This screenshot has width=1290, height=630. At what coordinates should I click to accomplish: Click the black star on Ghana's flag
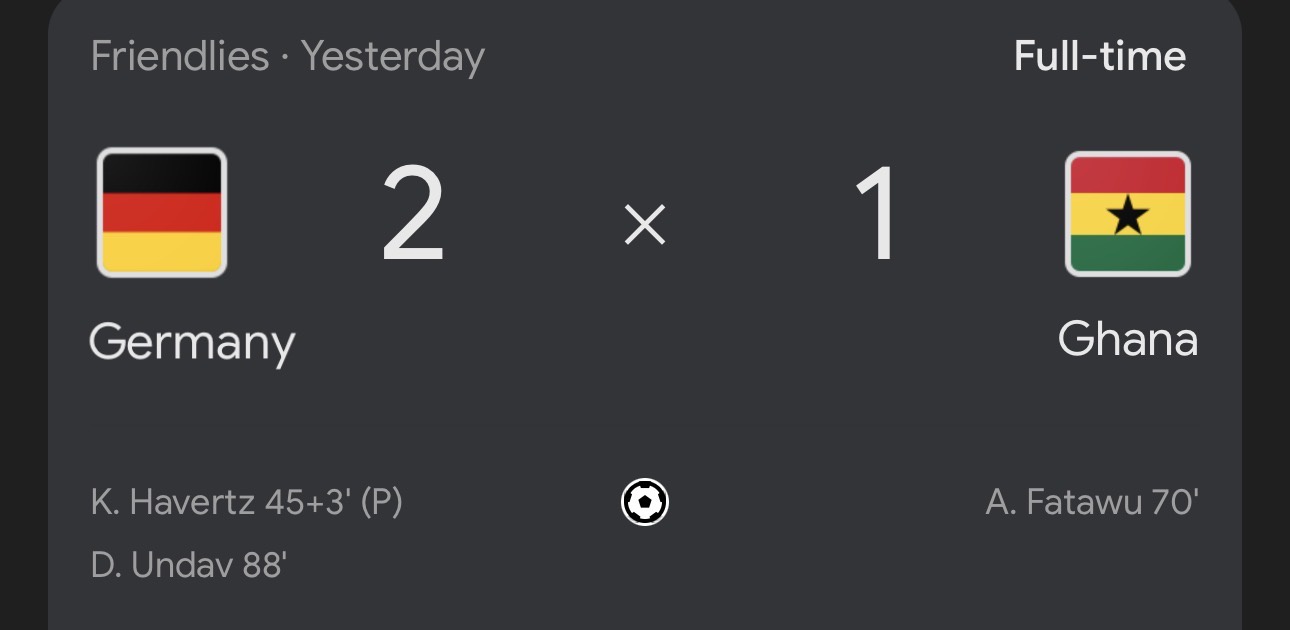1128,214
